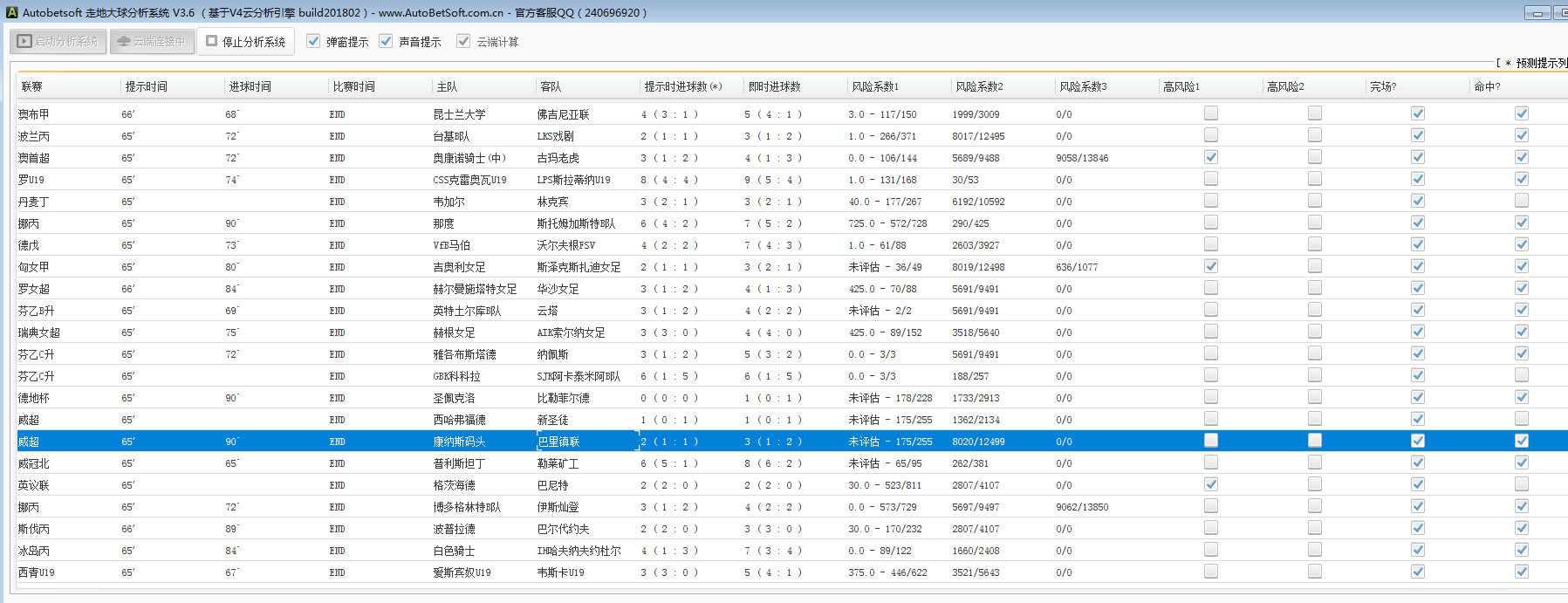Click the 风险系数1 column header
Screen dimensions: 1568x603
[875, 86]
